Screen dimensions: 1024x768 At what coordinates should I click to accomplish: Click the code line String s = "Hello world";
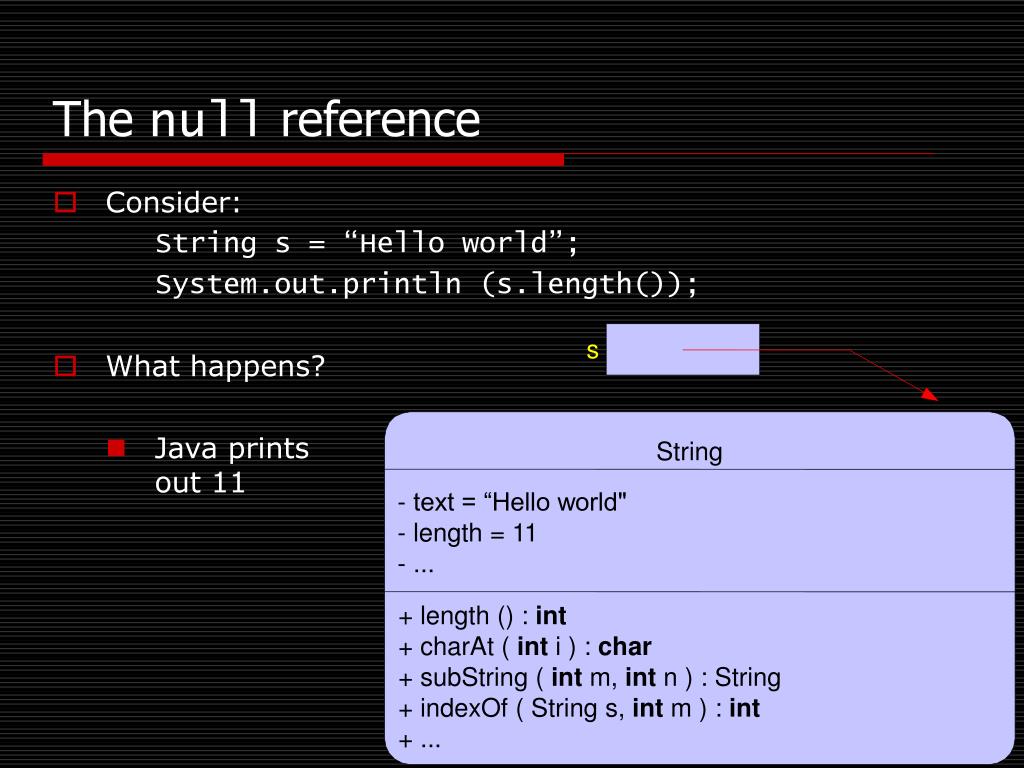pos(367,243)
